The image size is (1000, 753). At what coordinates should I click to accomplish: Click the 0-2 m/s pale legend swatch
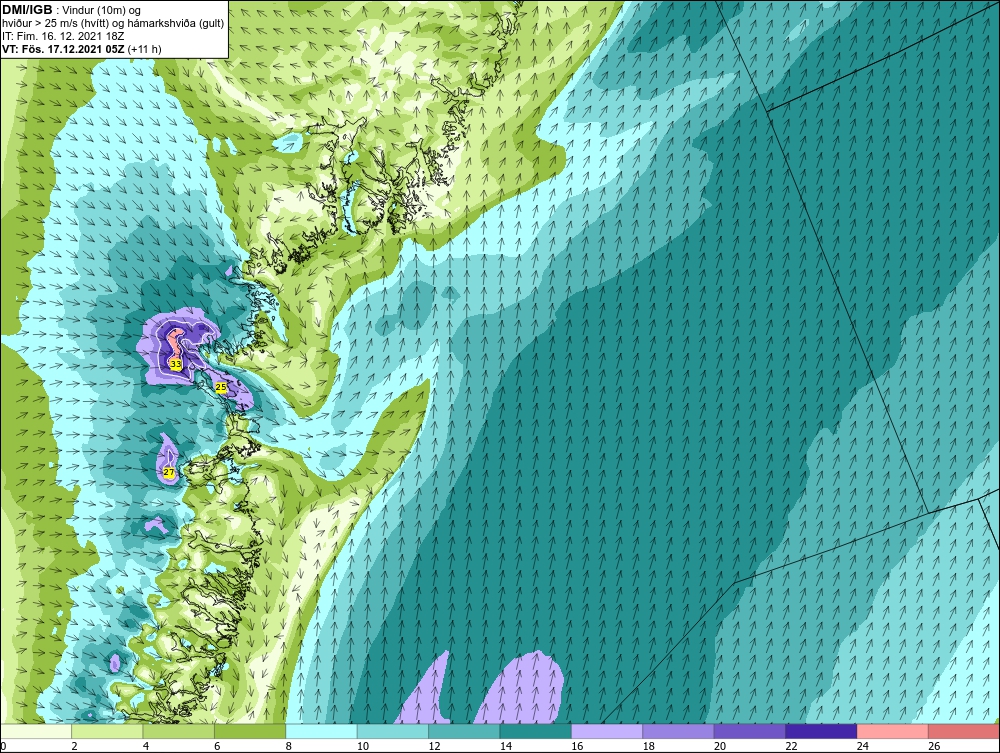tap(36, 731)
